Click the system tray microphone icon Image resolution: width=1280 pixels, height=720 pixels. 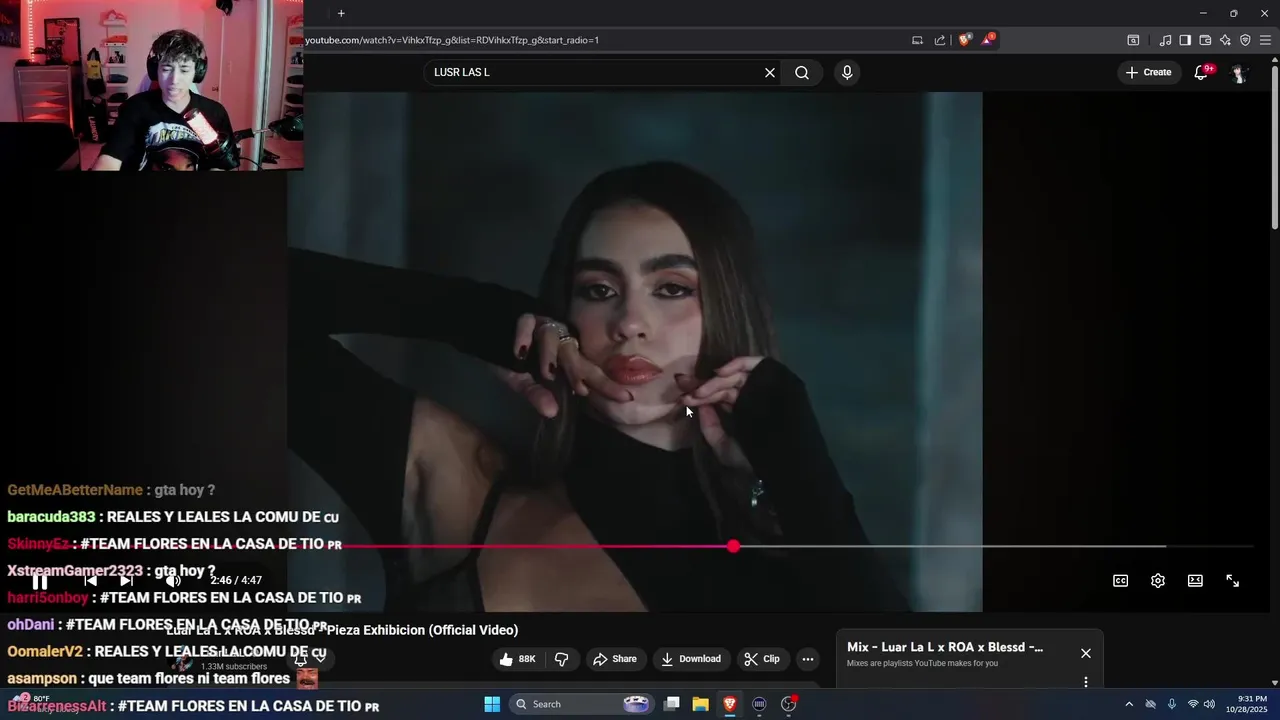(1172, 704)
